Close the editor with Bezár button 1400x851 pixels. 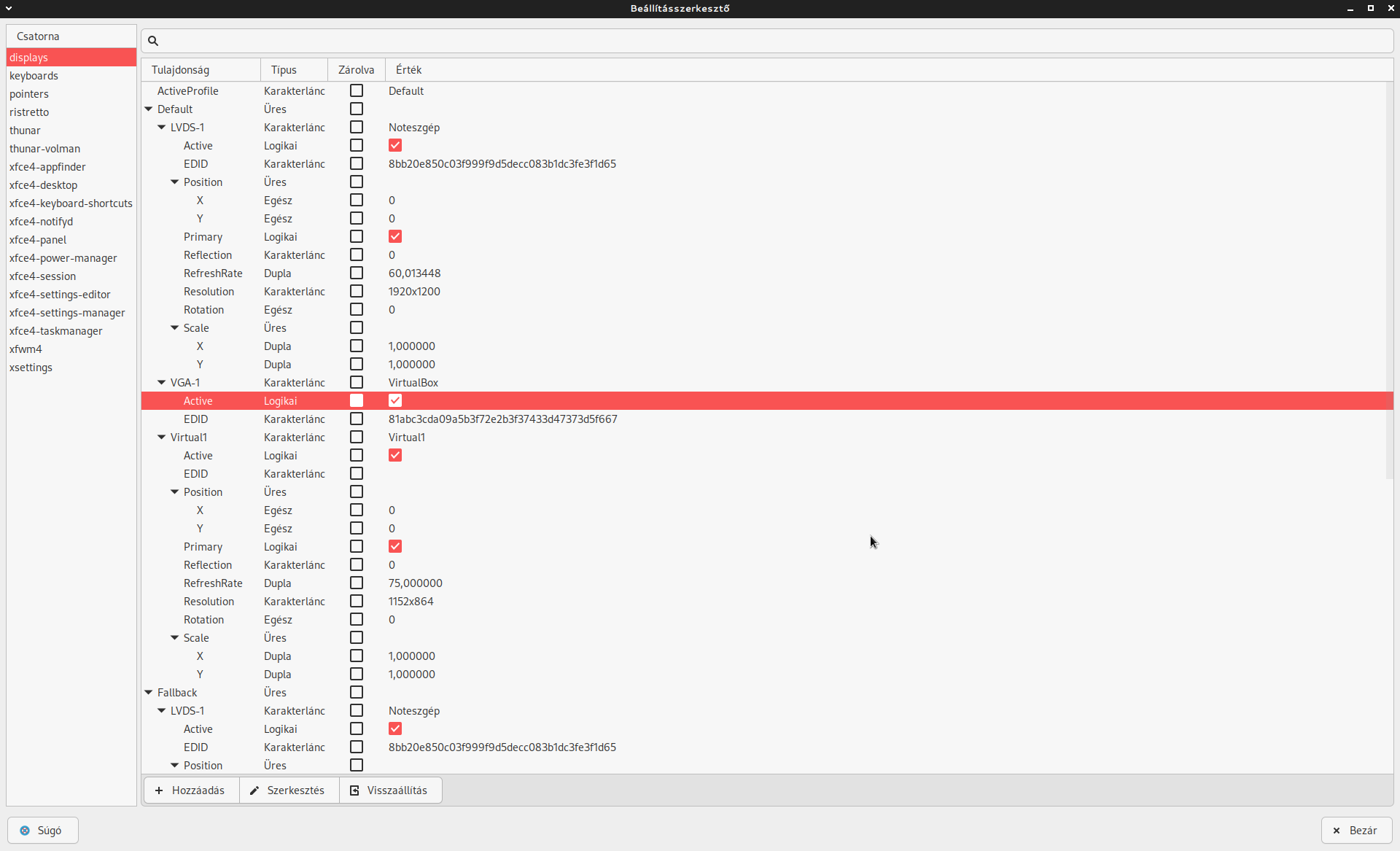tap(1357, 831)
